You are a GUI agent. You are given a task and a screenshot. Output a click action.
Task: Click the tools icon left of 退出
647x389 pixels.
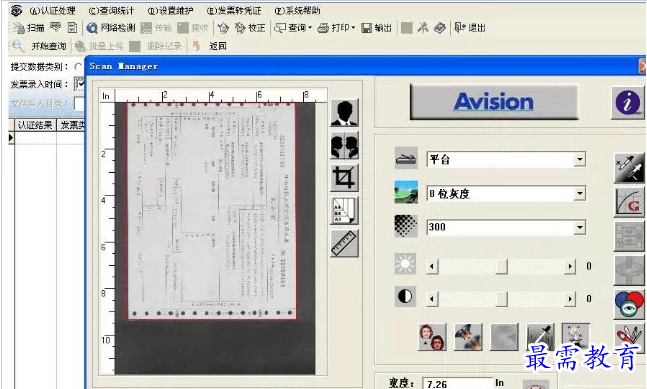click(x=423, y=28)
